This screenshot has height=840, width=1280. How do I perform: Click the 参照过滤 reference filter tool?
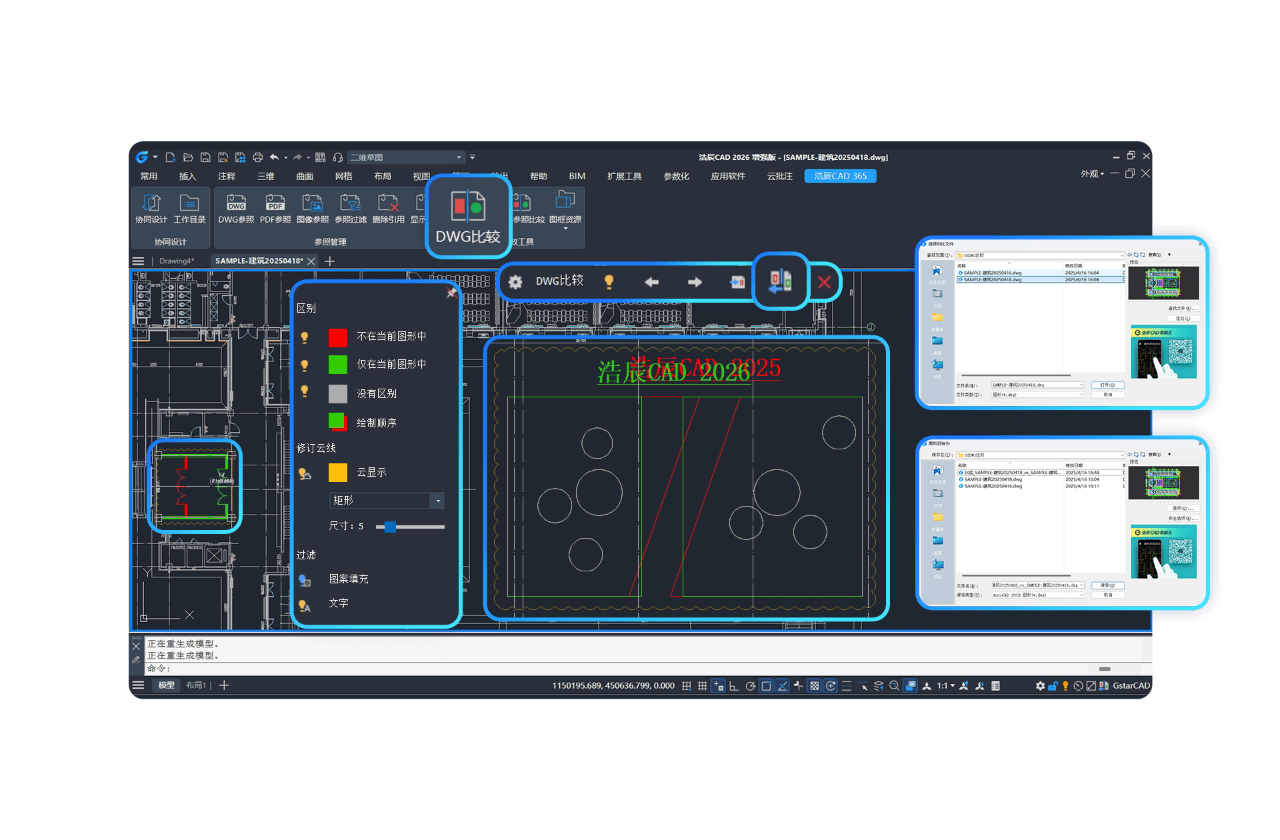tap(350, 208)
